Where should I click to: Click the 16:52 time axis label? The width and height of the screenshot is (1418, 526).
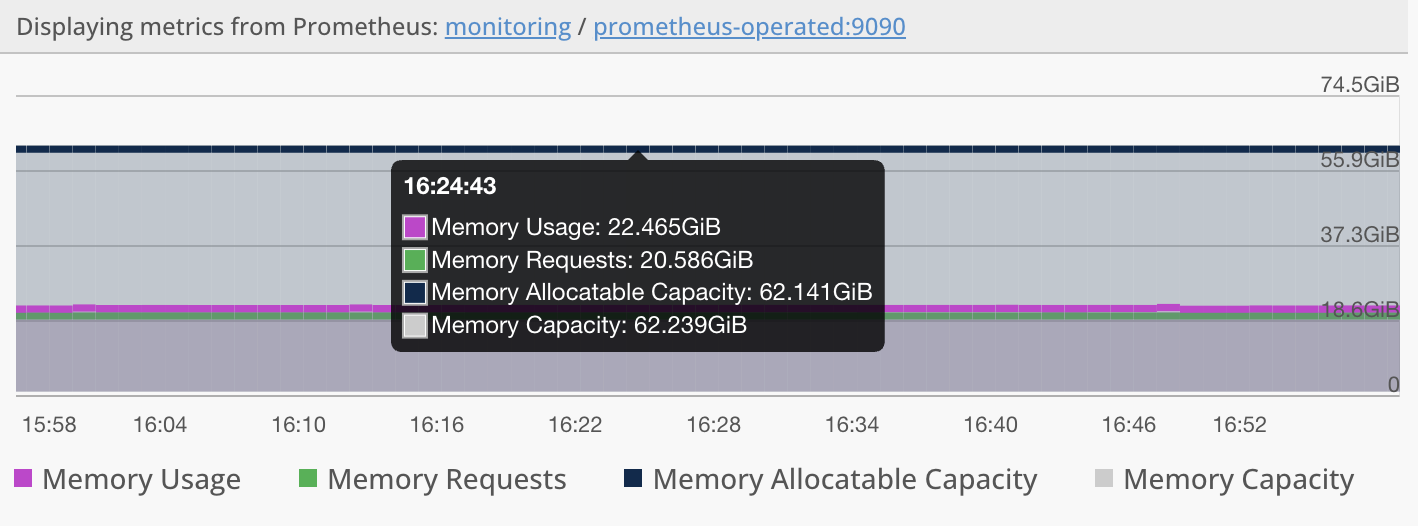coord(1239,425)
